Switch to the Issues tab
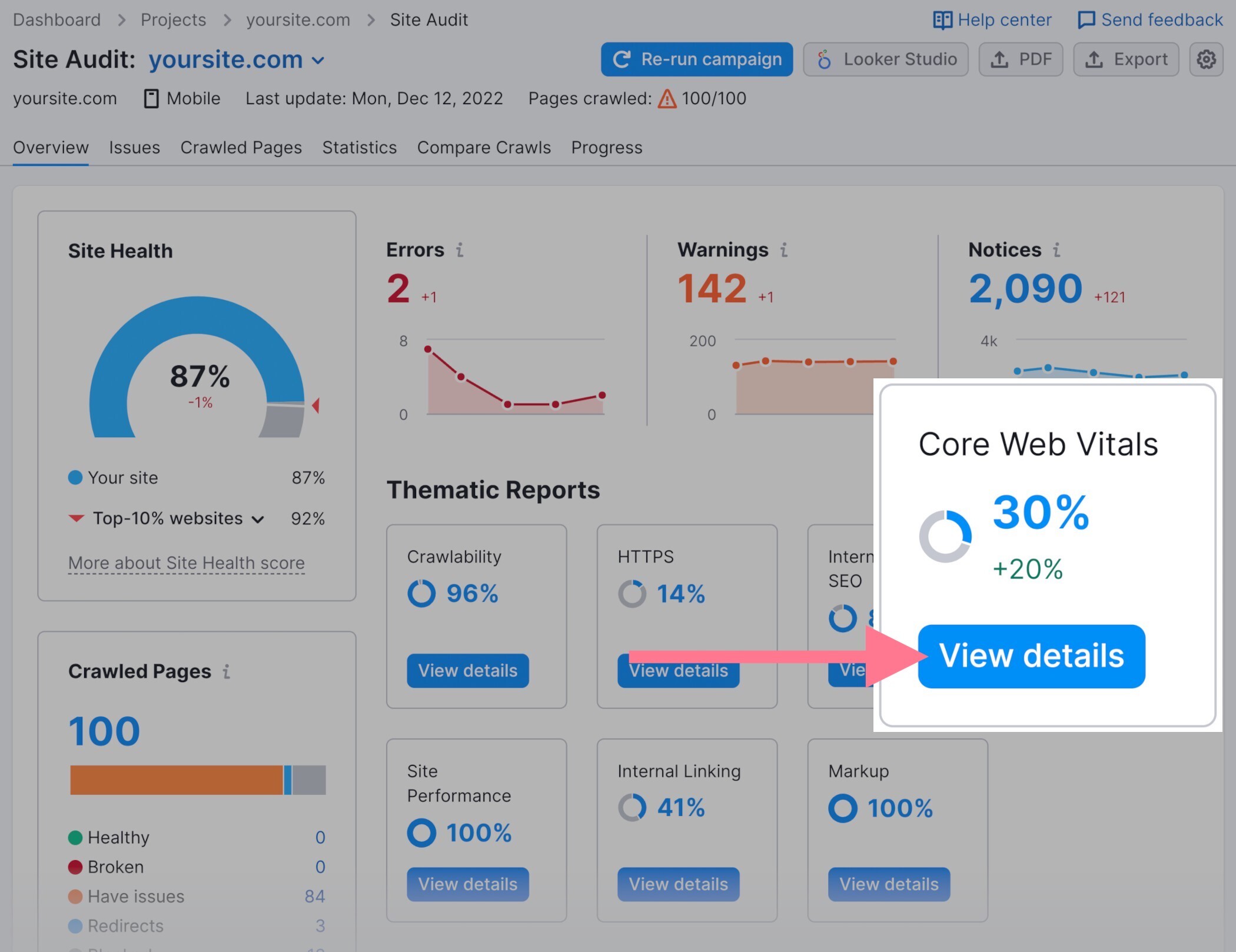1236x952 pixels. 134,147
